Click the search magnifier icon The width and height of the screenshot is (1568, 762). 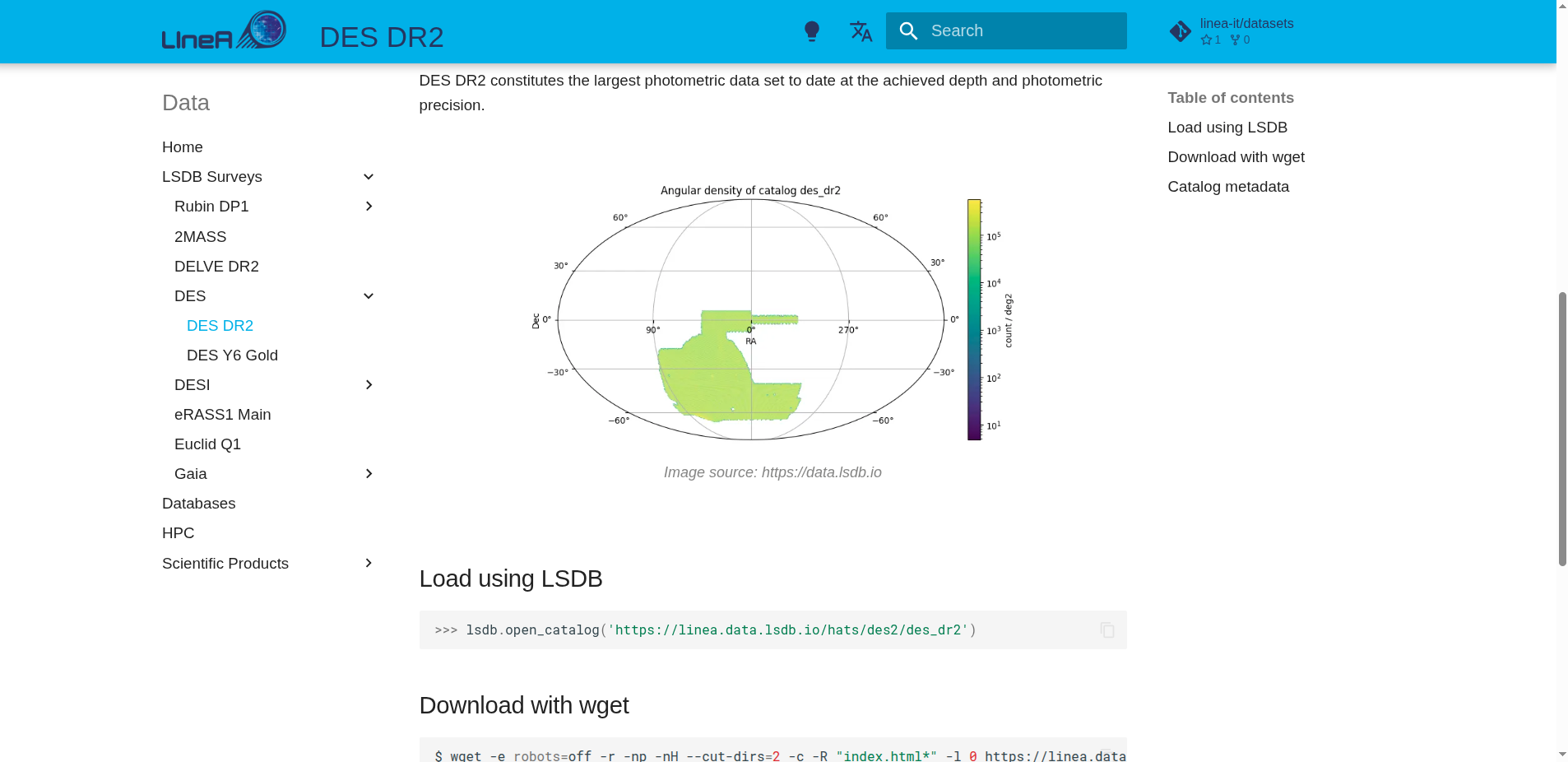point(908,31)
